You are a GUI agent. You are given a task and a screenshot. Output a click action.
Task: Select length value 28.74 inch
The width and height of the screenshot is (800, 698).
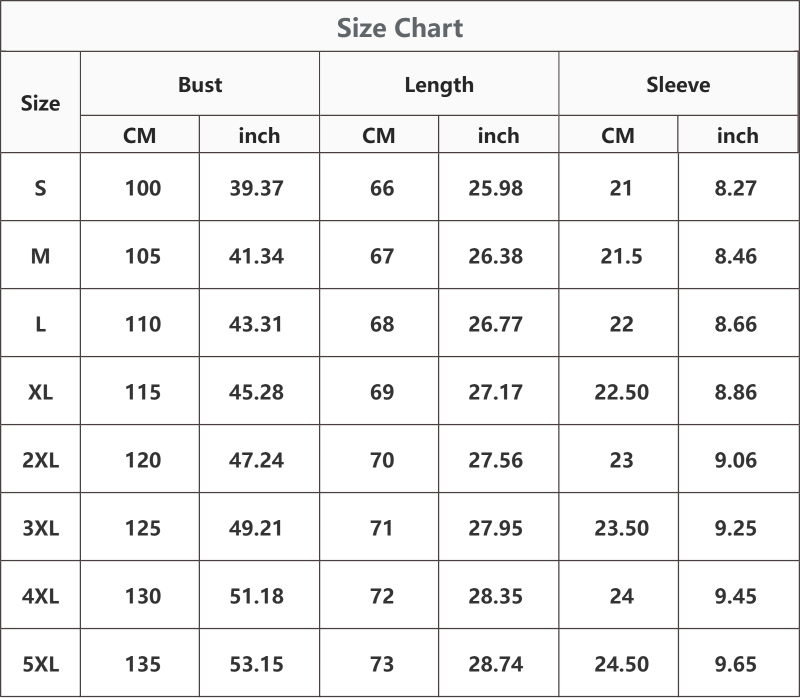pos(495,664)
